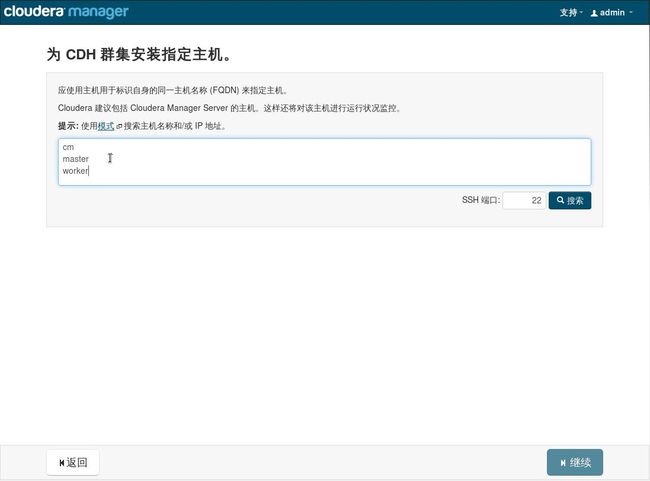
Task: Click the Cloudera Manager logo
Action: 66,11
